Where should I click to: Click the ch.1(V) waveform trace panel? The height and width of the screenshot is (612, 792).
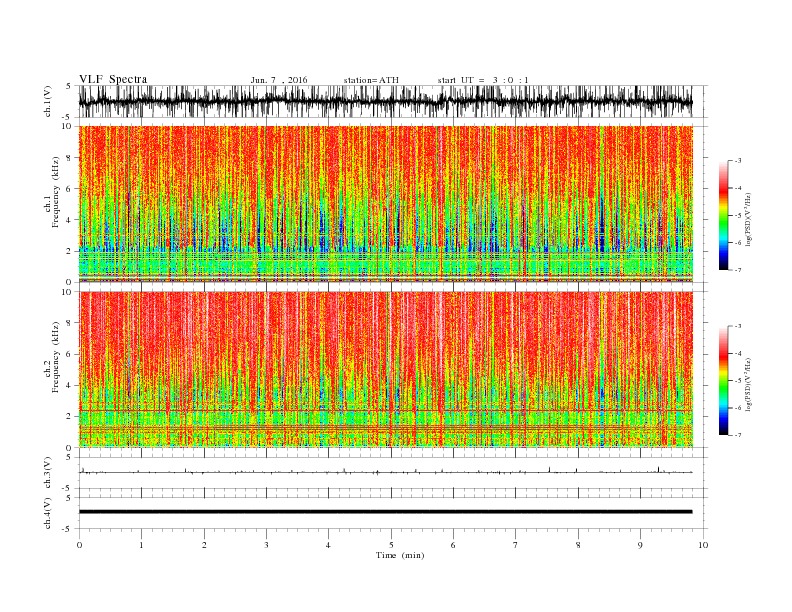click(x=393, y=101)
